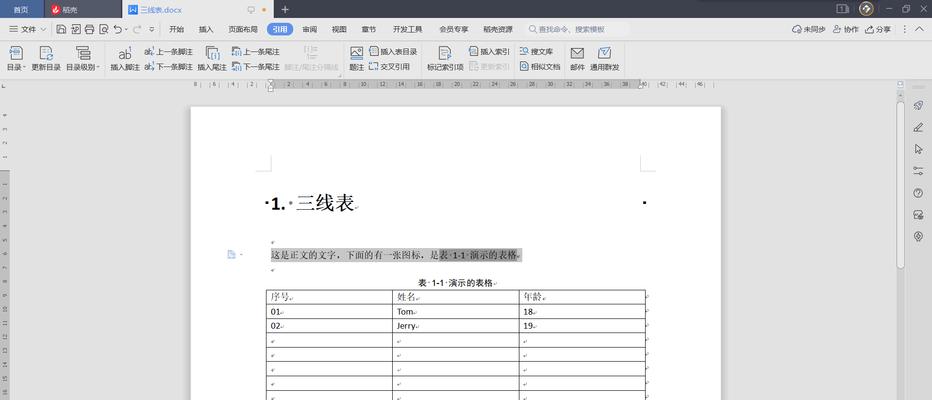Click the 未同步 sync status button
Image resolution: width=932 pixels, height=400 pixels.
point(808,29)
